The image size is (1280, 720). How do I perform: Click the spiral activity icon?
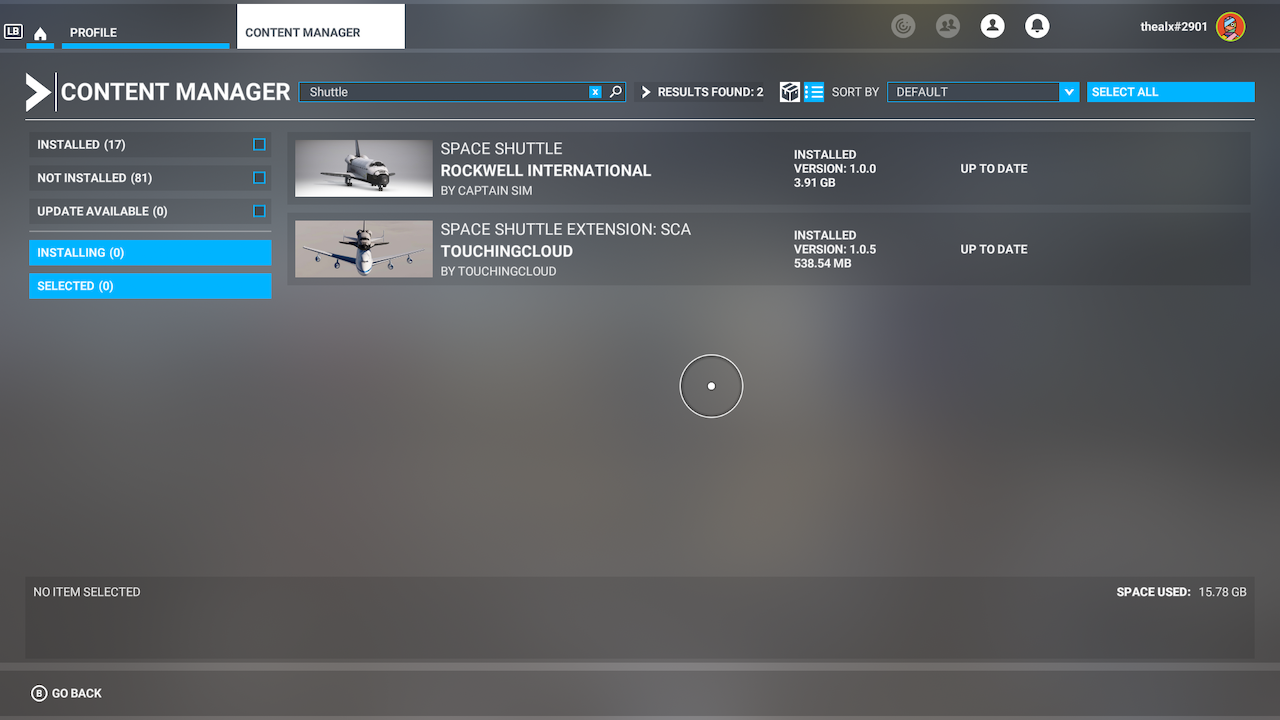903,26
